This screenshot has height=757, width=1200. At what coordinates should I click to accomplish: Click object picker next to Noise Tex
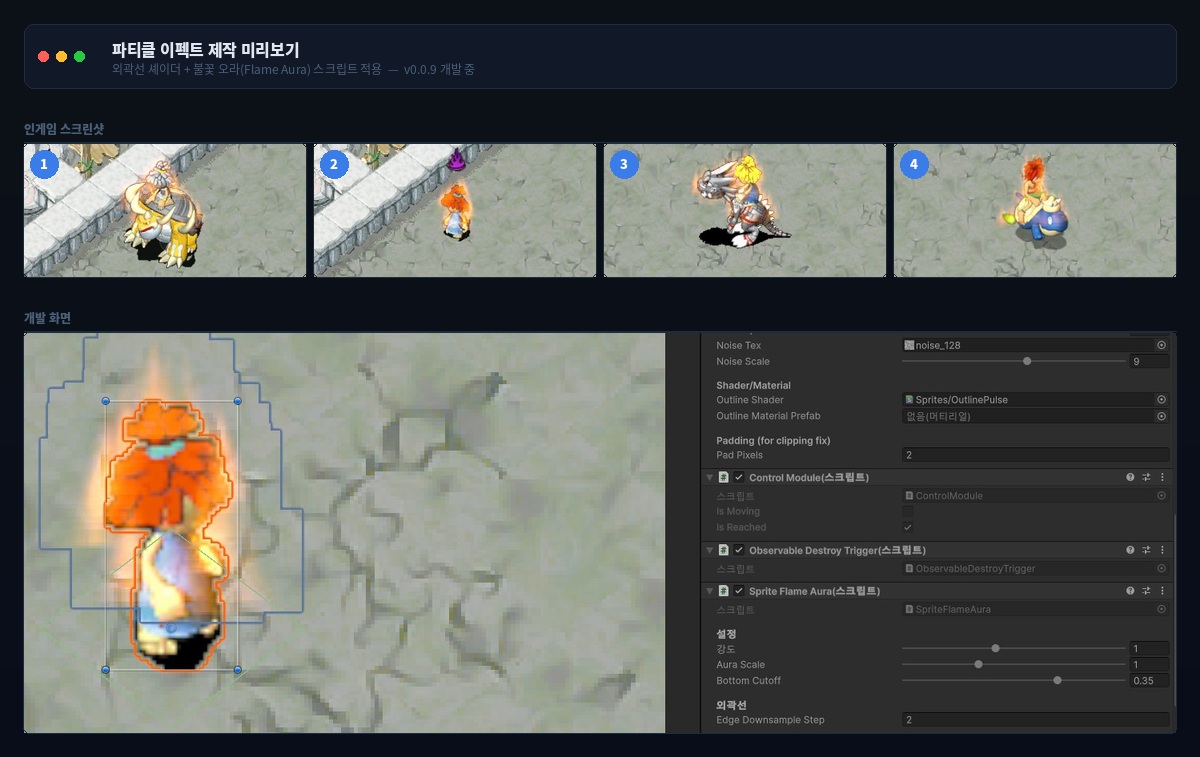(1161, 345)
